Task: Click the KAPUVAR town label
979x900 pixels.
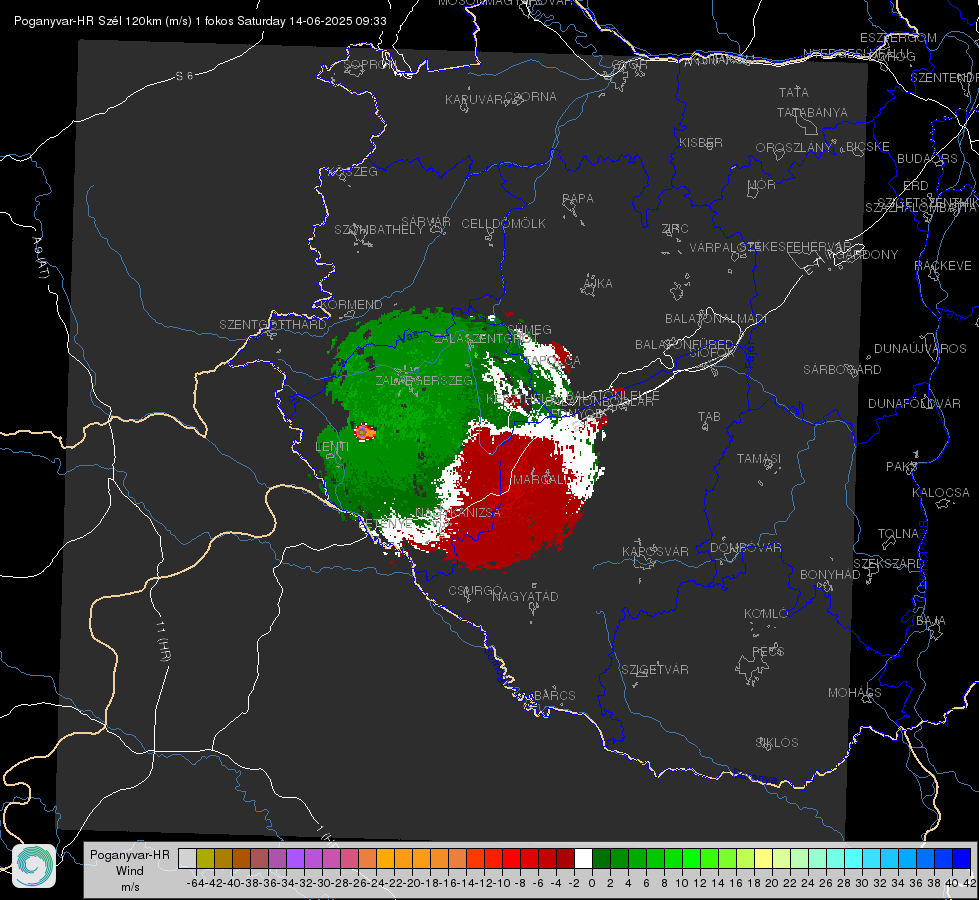Action: 475,100
